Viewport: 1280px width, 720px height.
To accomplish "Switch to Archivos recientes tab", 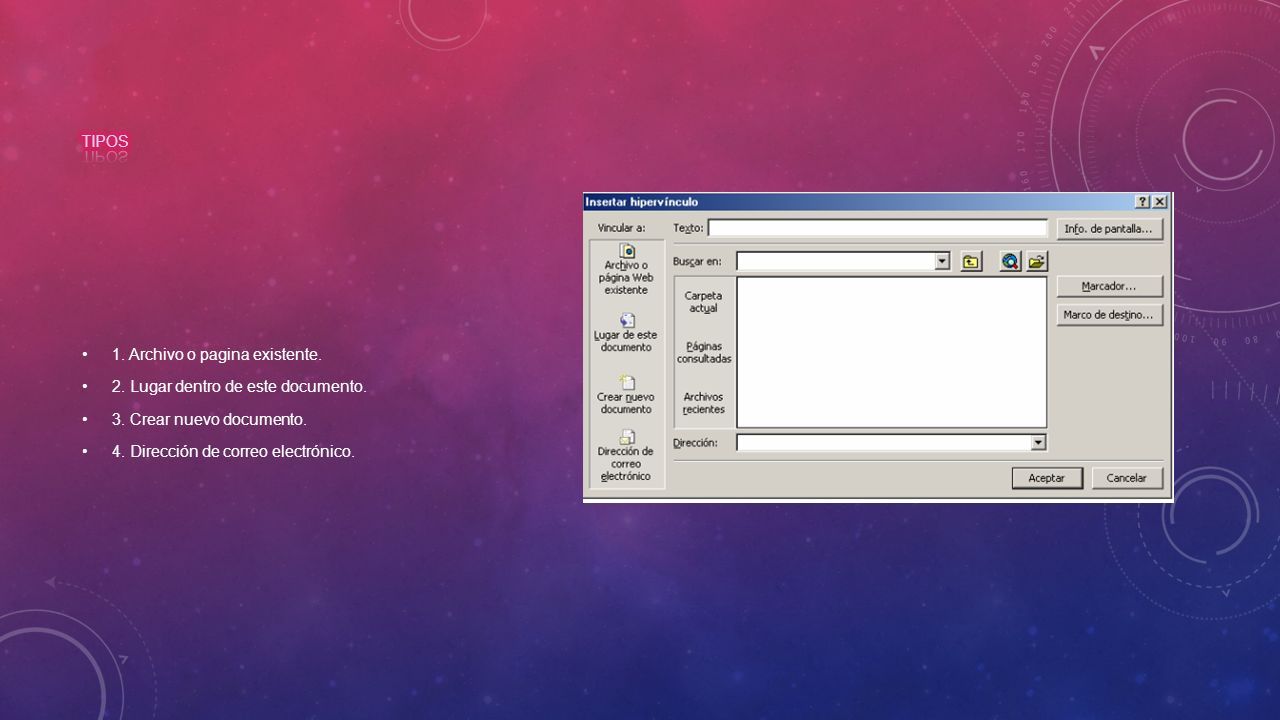I will click(704, 403).
